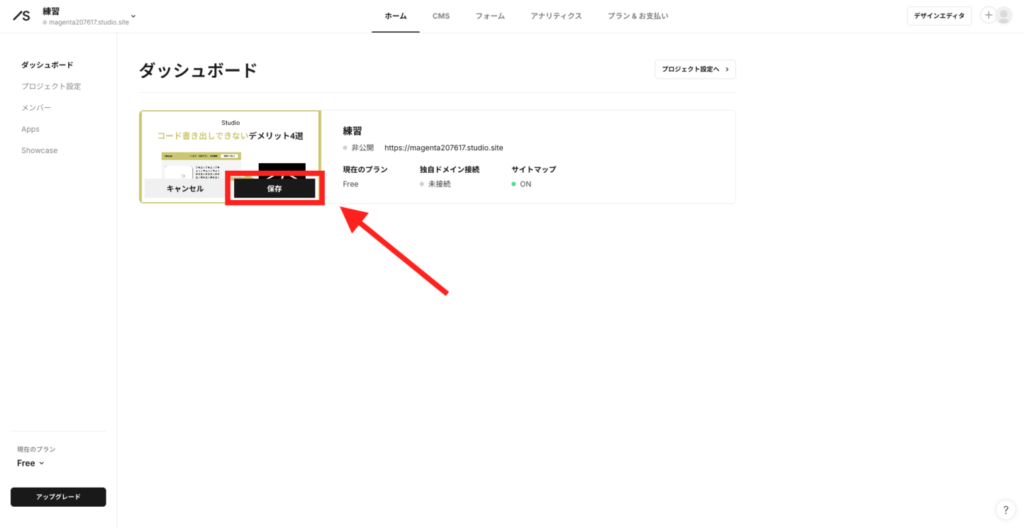Open the デザインエディタ button

938,16
